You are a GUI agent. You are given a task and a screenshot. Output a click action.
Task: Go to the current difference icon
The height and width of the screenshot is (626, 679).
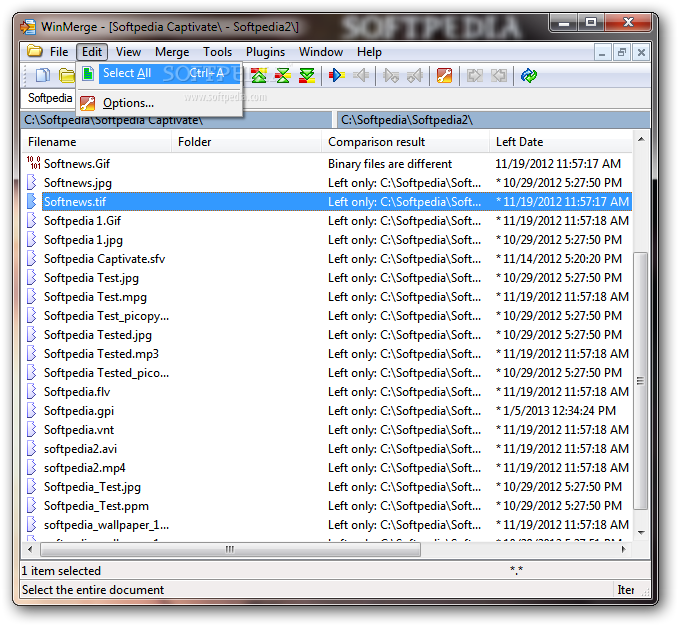pos(283,75)
